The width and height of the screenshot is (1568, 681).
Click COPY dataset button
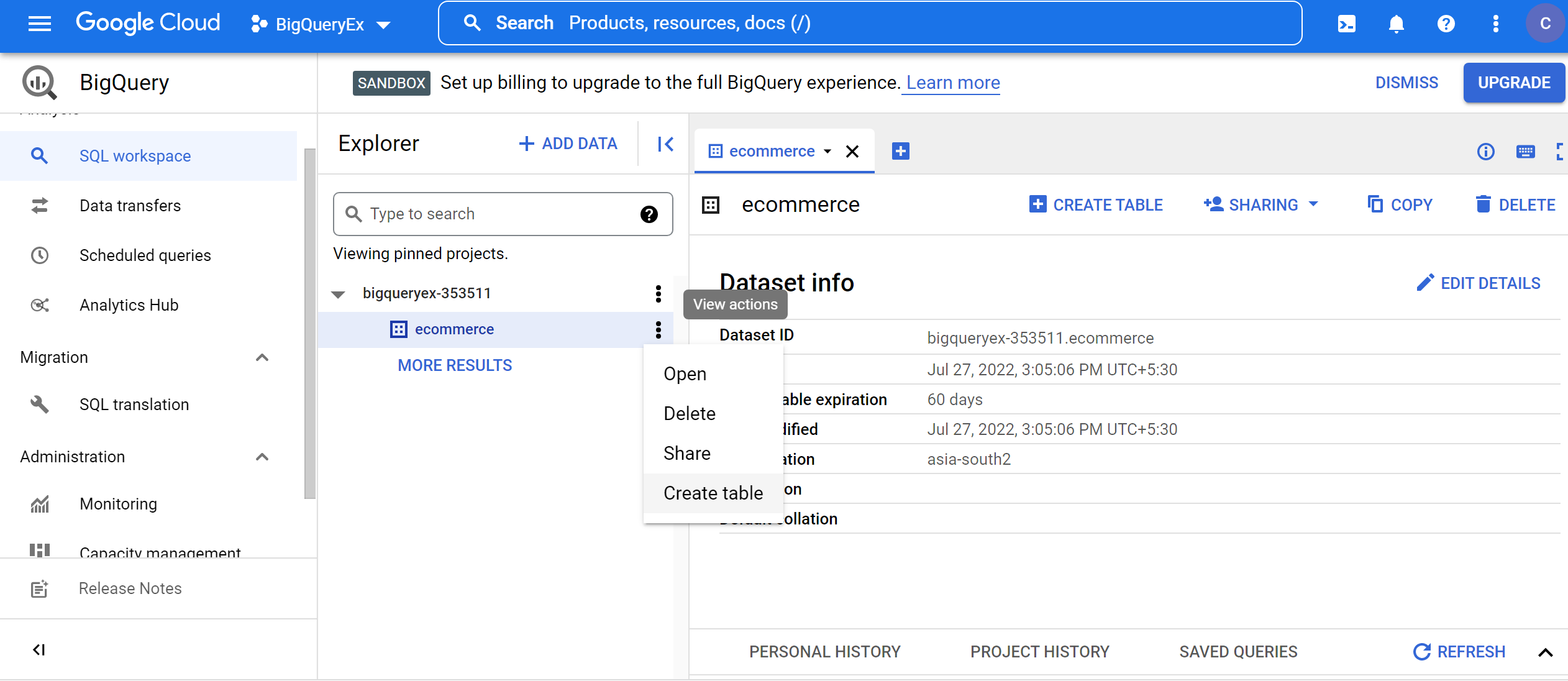pos(1400,204)
